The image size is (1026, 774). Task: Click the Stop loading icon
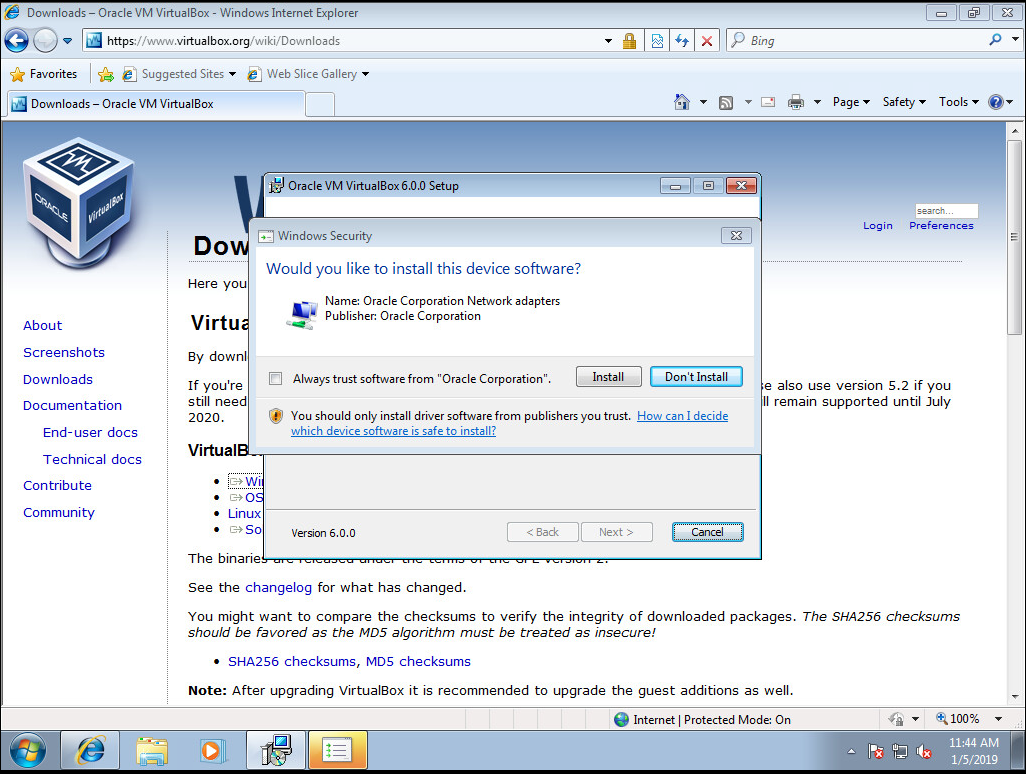point(707,41)
